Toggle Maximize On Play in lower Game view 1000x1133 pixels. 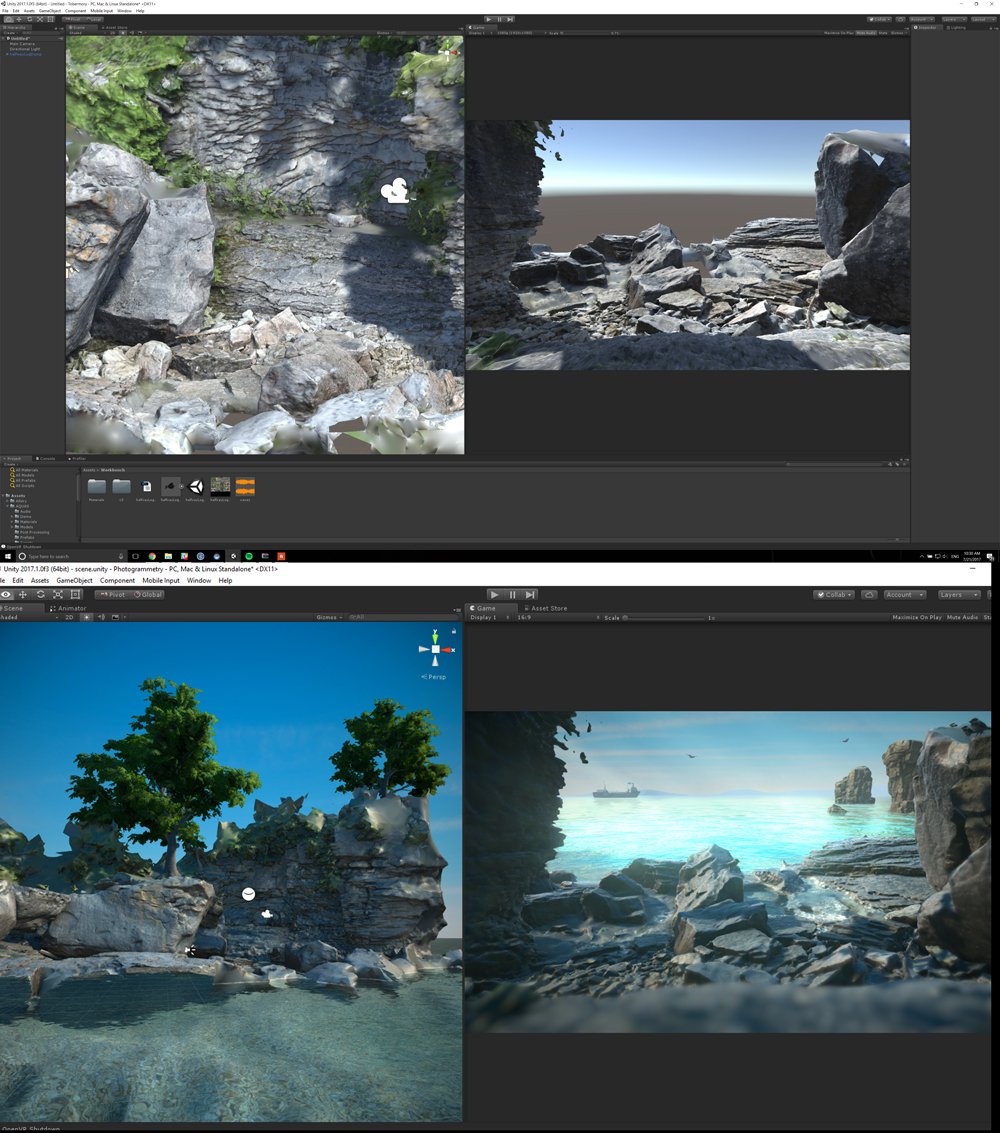916,618
